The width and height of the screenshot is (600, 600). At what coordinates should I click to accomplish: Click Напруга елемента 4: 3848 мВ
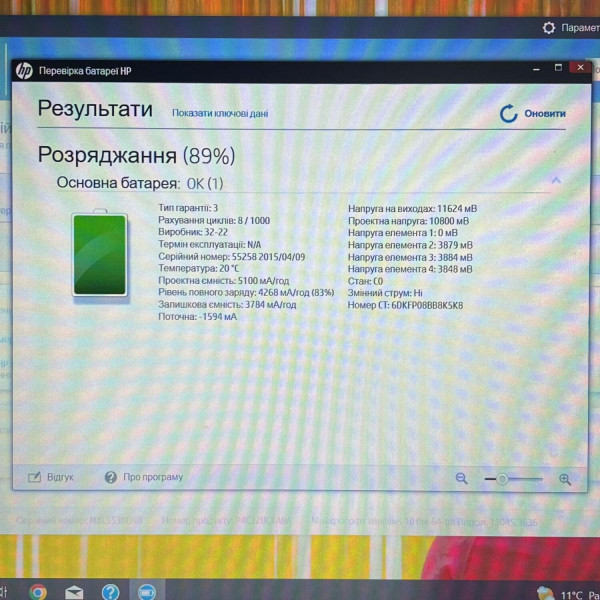pyautogui.click(x=410, y=269)
